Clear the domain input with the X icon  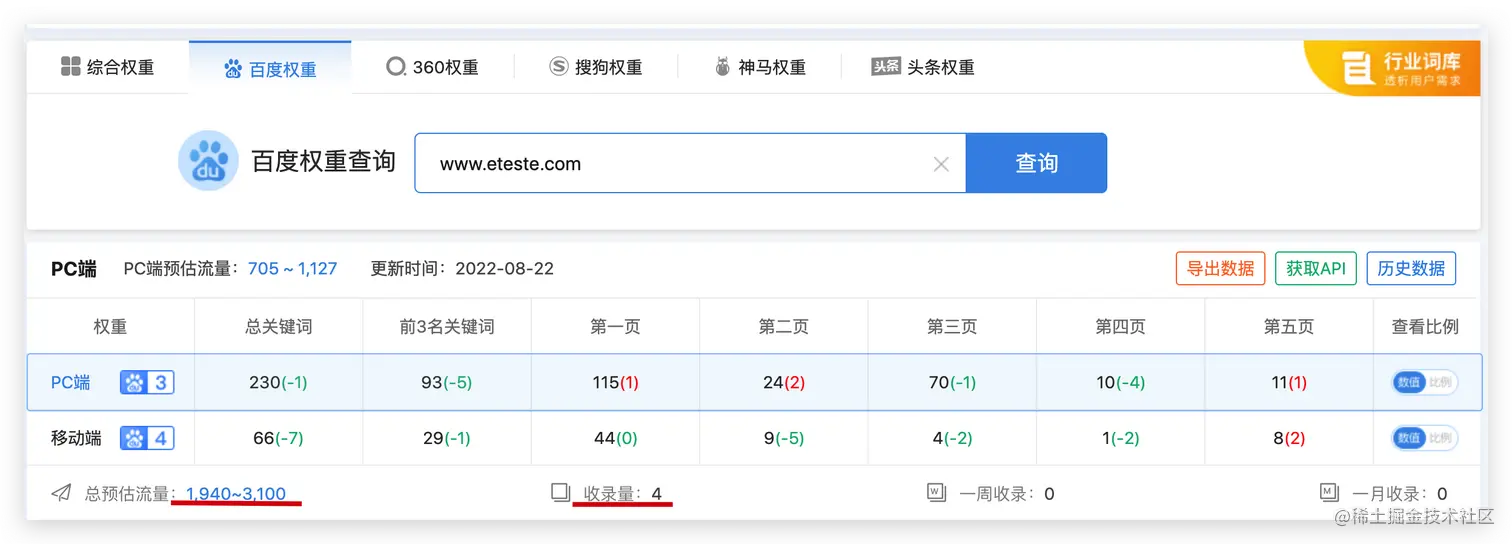[x=941, y=164]
